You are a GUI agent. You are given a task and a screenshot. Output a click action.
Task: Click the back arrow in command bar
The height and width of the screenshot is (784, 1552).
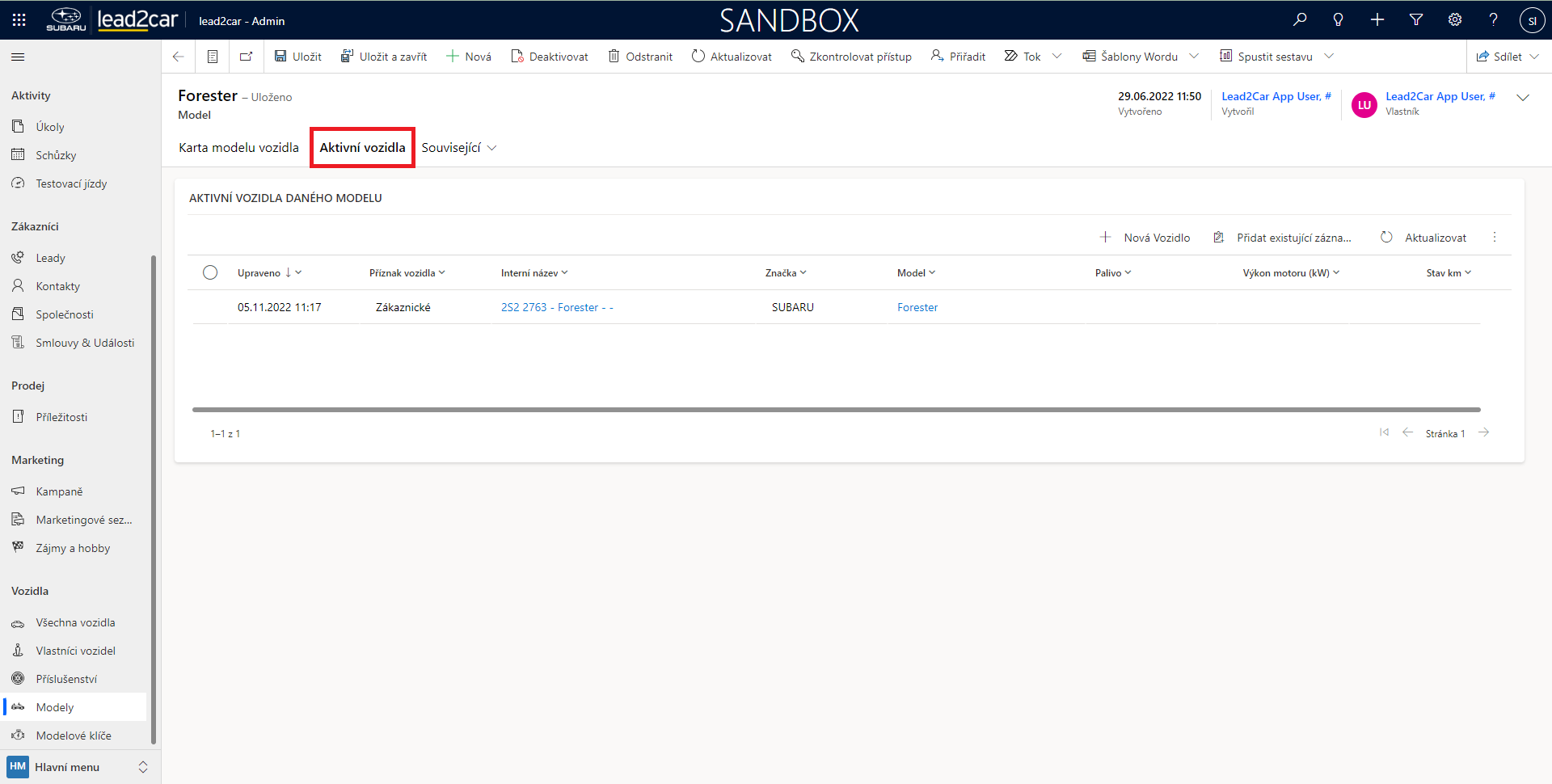[179, 57]
